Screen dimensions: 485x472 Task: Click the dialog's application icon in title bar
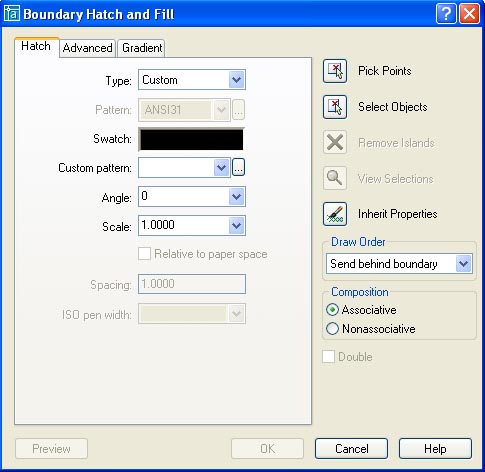(11, 14)
